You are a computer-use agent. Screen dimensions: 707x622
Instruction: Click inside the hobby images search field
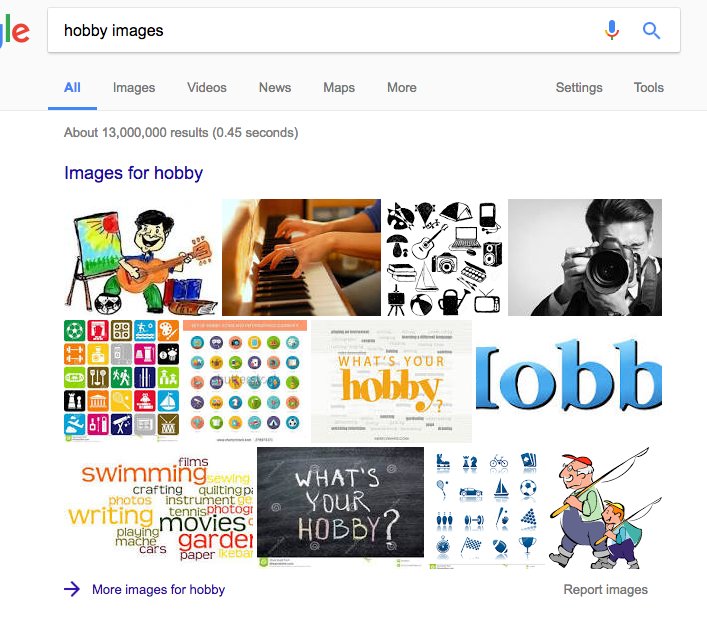pos(325,30)
